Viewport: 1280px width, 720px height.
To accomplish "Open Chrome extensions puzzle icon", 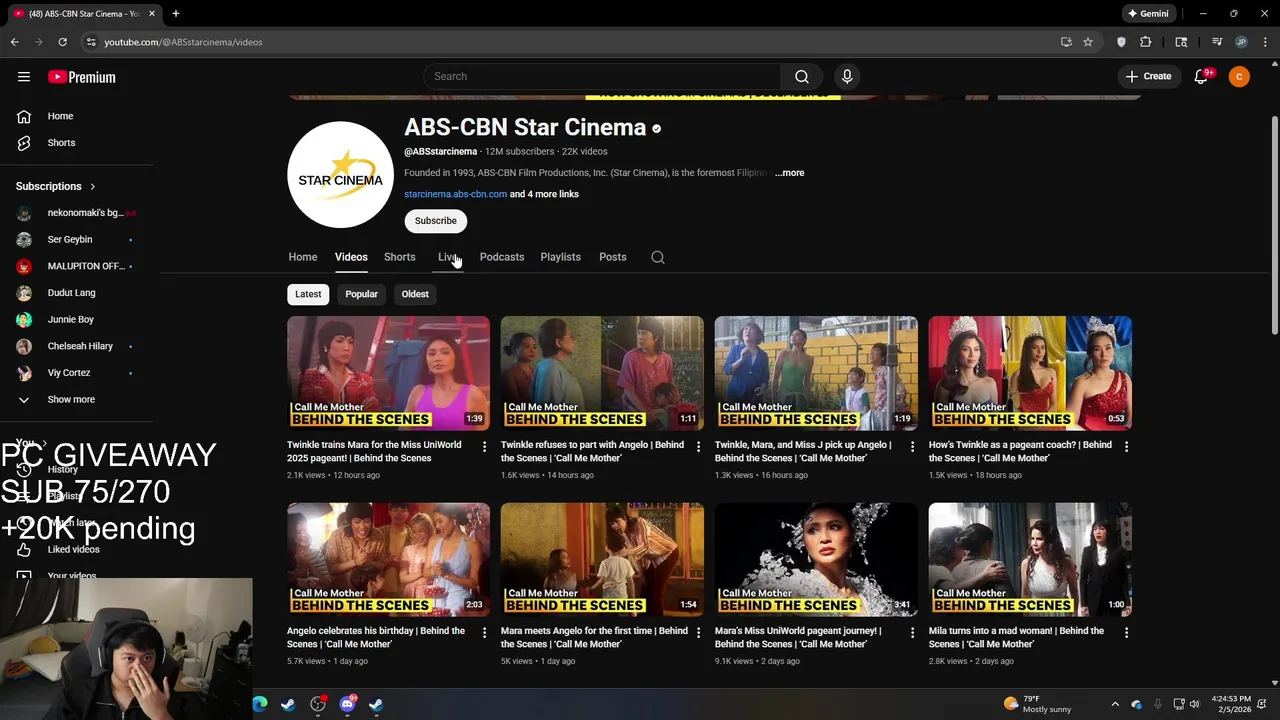I will pos(1146,42).
